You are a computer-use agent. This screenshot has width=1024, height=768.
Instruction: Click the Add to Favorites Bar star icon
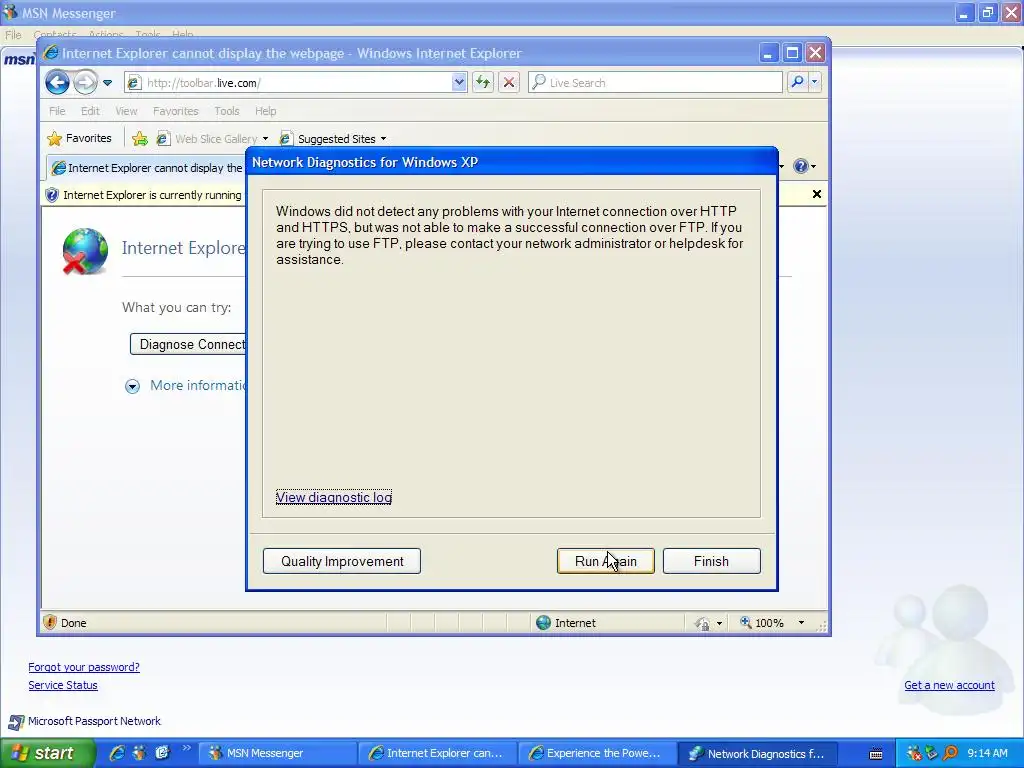pos(140,138)
